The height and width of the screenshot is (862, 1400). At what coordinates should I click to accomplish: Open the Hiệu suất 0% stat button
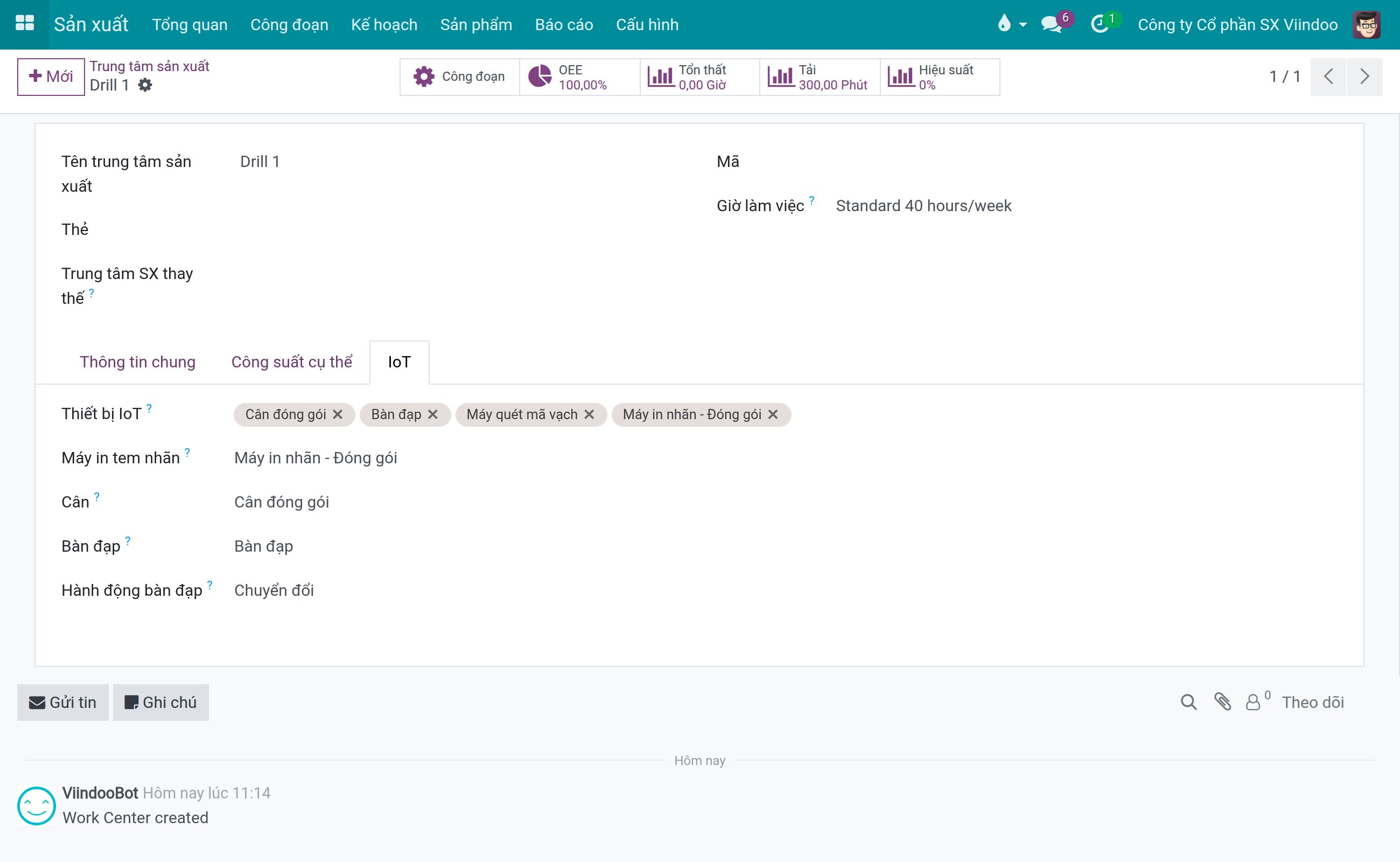tap(940, 77)
